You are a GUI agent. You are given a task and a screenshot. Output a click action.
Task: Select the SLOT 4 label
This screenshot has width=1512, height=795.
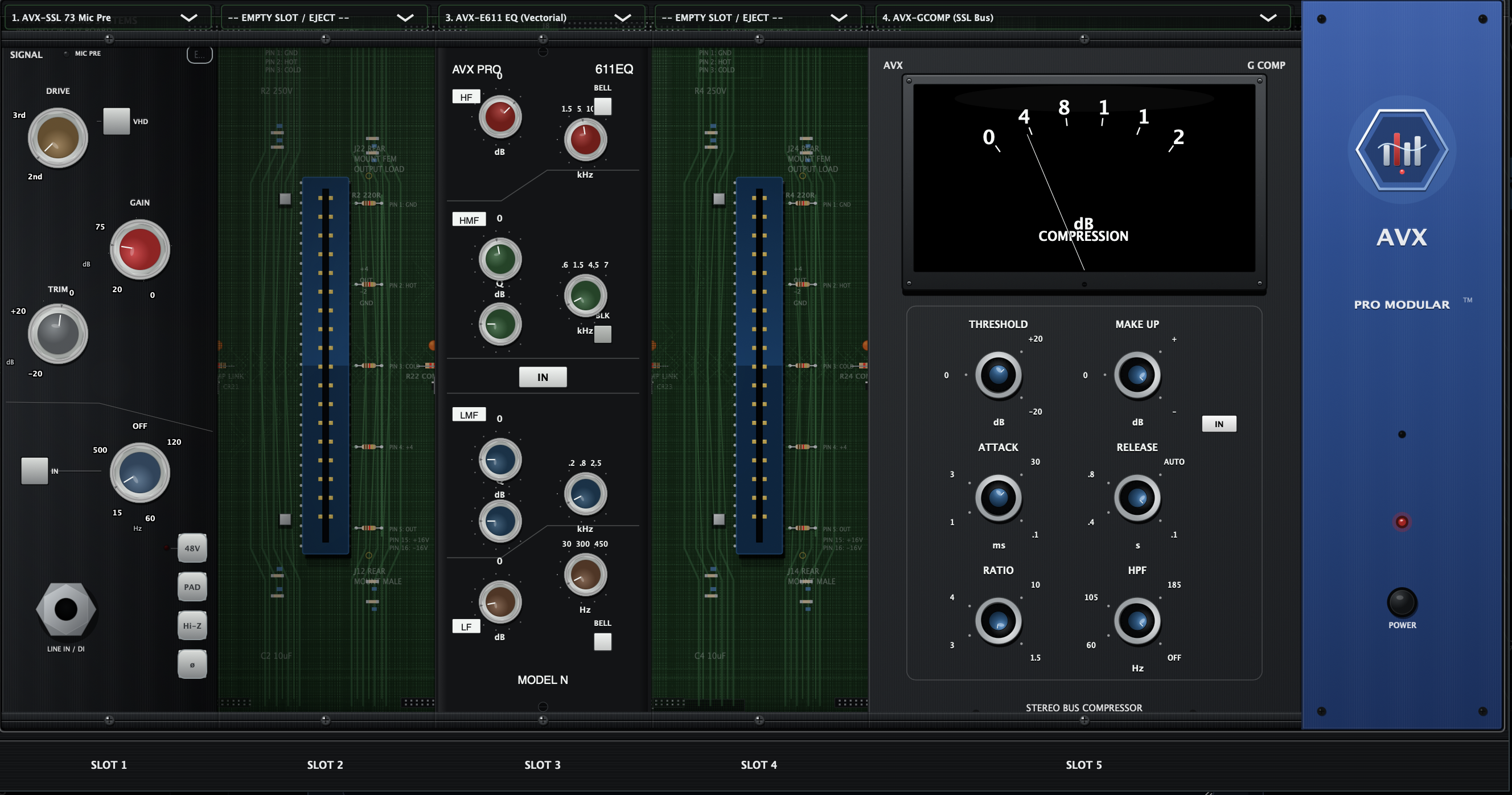coord(759,764)
